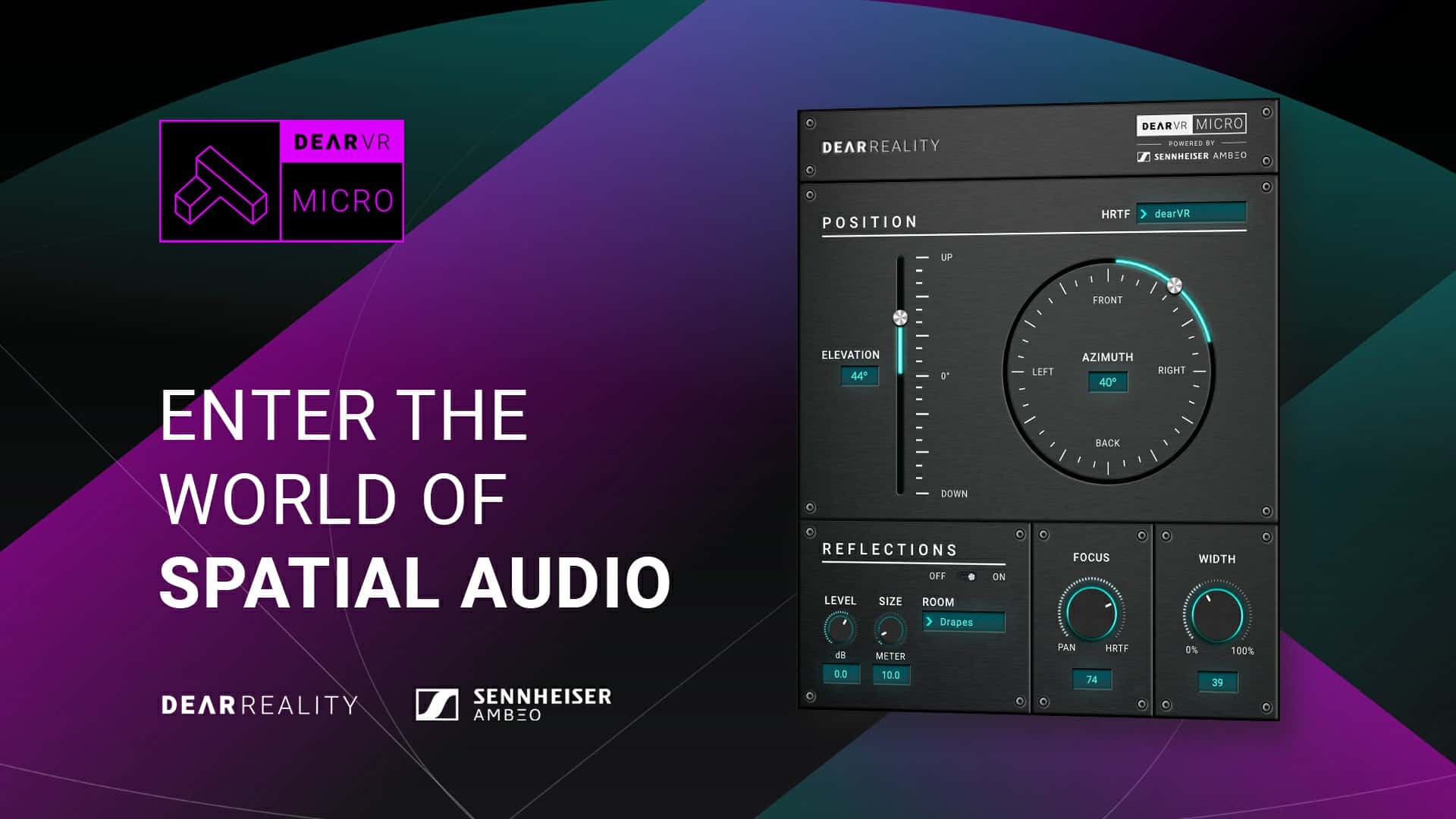Click the DEAR REALITY logo at bottom left
The width and height of the screenshot is (1456, 819).
[259, 705]
